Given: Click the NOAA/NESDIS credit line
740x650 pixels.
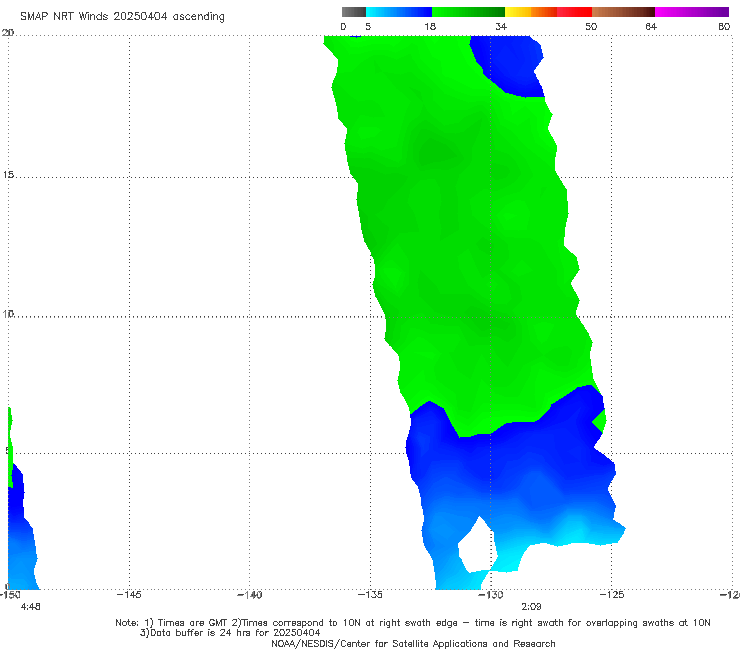Looking at the screenshot, I should tap(413, 644).
